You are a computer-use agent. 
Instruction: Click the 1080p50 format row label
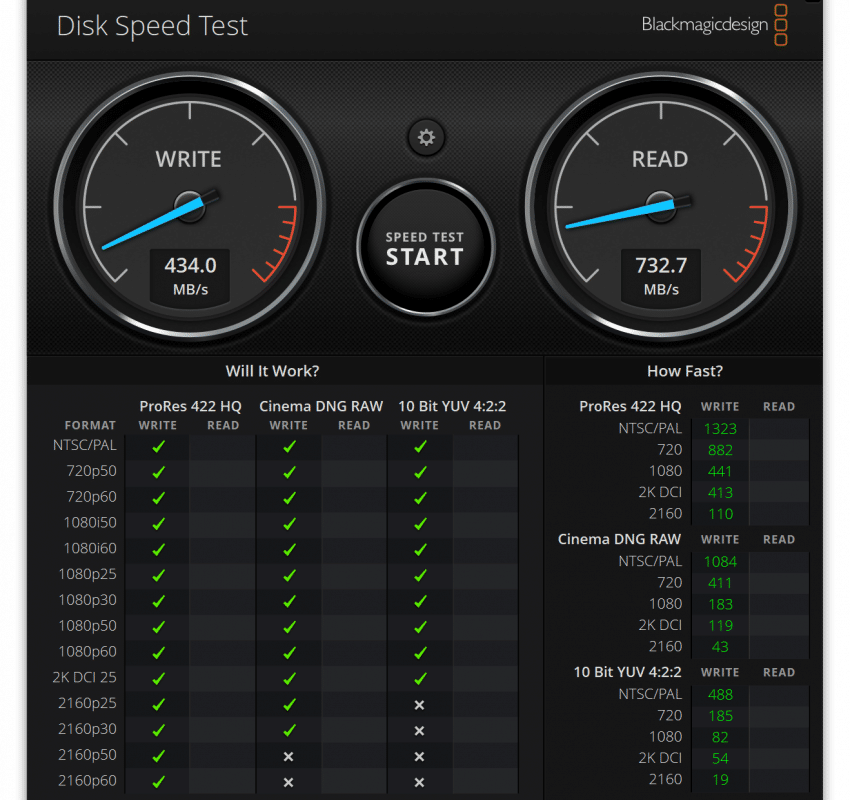click(87, 626)
